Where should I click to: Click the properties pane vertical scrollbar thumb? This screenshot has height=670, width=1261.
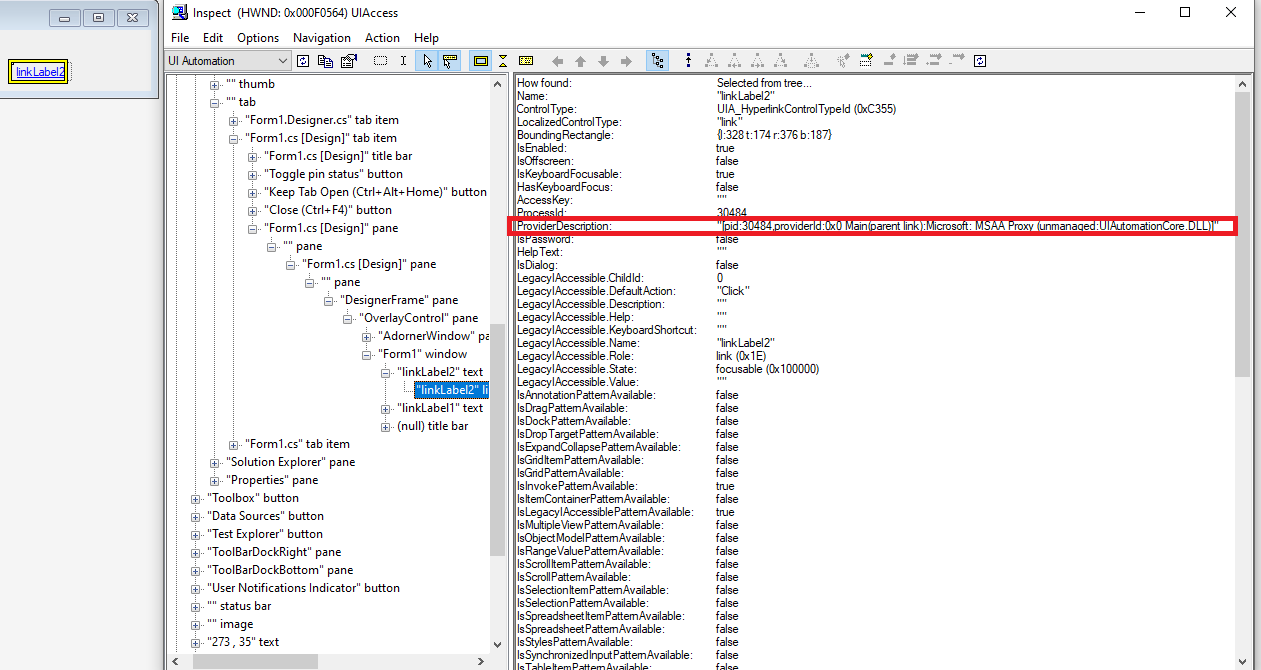1244,232
